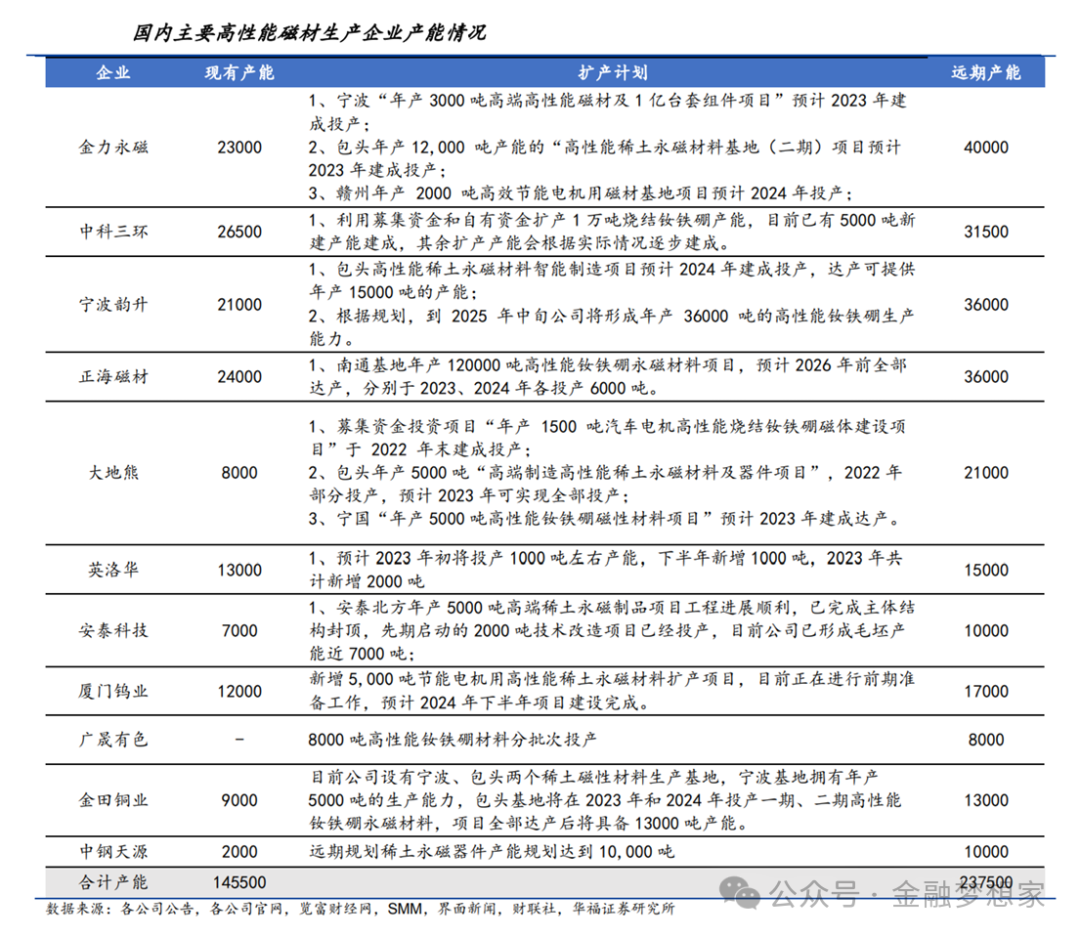The width and height of the screenshot is (1080, 937).
Task: Click the 合计产能 total row label
Action: [x=113, y=883]
